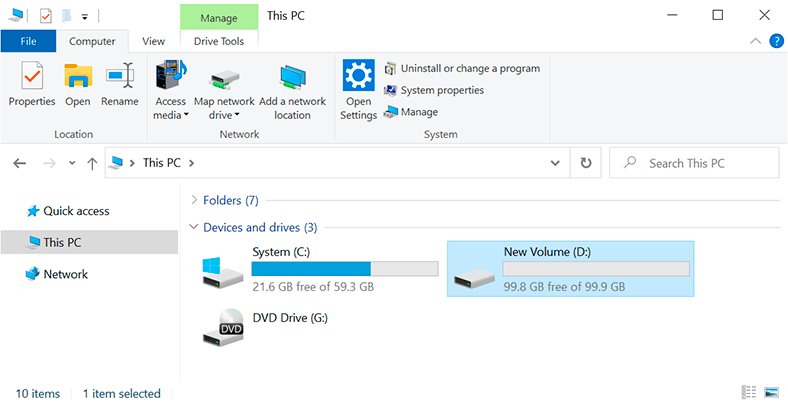788x405 pixels.
Task: Click the address bar folder icon
Action: [116, 162]
